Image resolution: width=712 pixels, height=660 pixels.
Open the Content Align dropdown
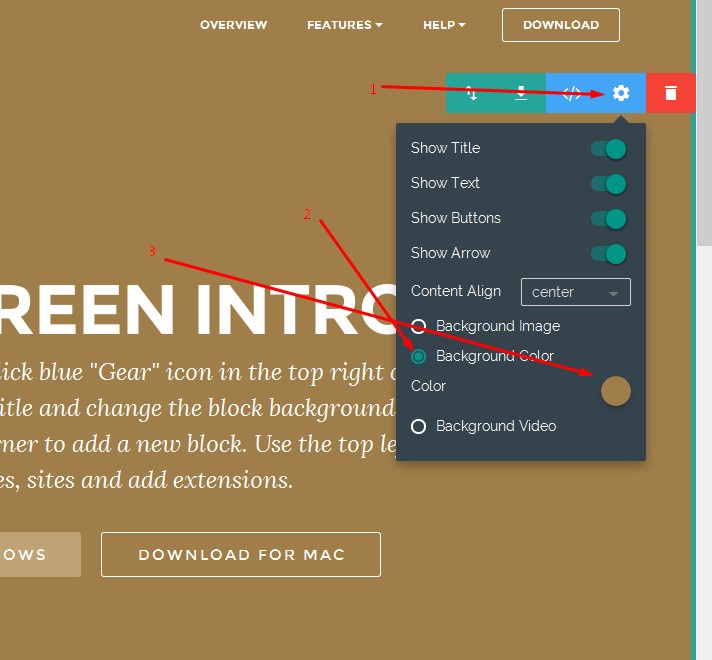point(575,292)
